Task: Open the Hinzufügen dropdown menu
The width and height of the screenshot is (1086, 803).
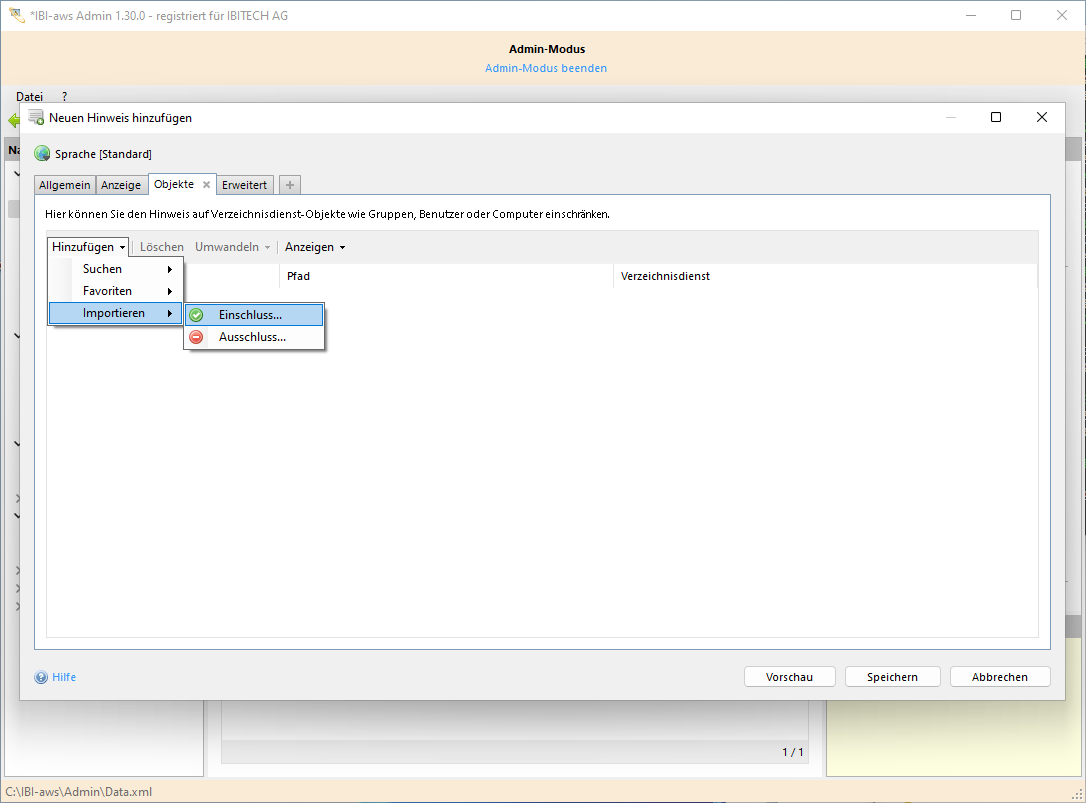Action: click(88, 247)
